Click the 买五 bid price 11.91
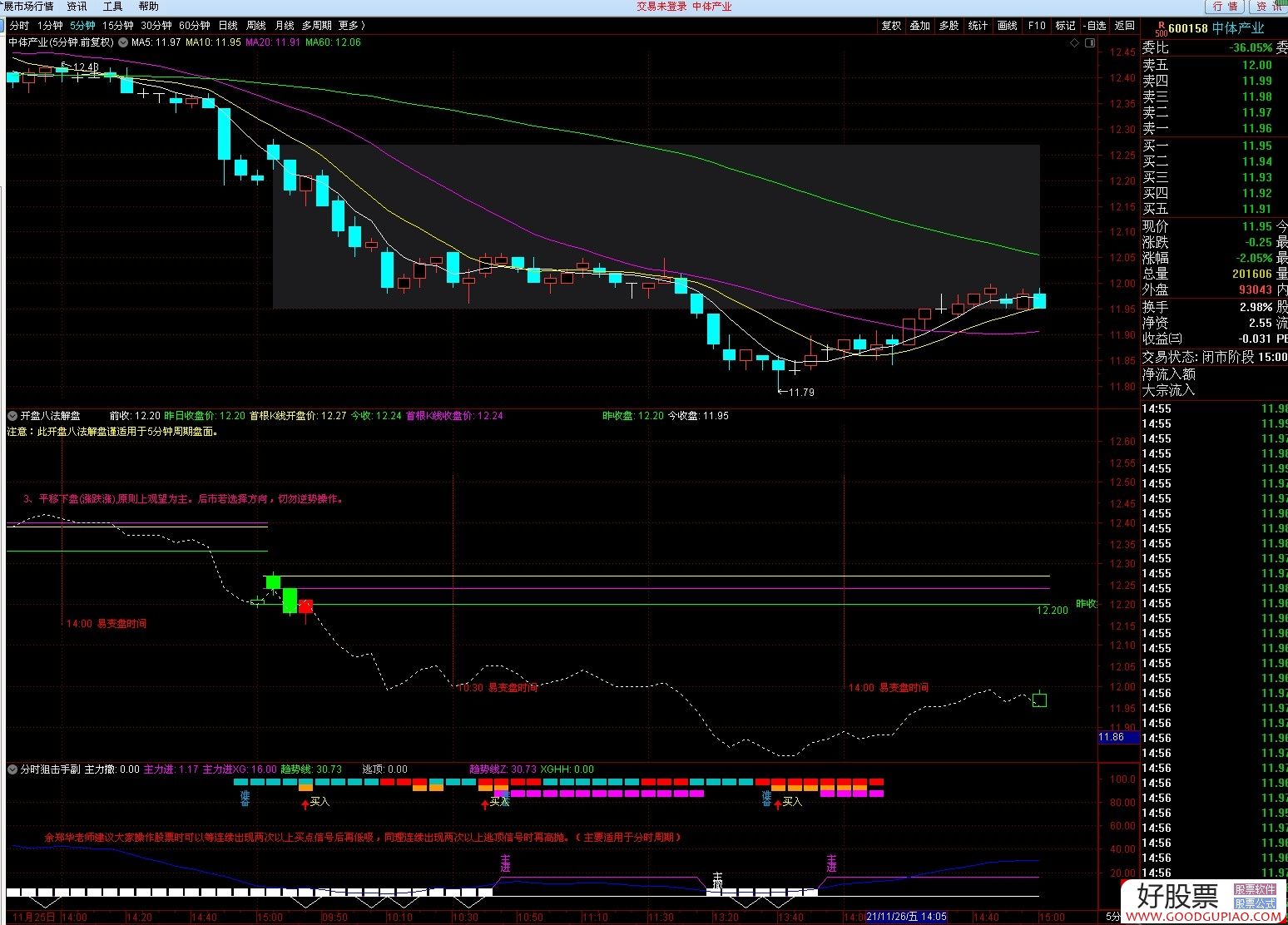This screenshot has width=1288, height=925. [x=1256, y=209]
